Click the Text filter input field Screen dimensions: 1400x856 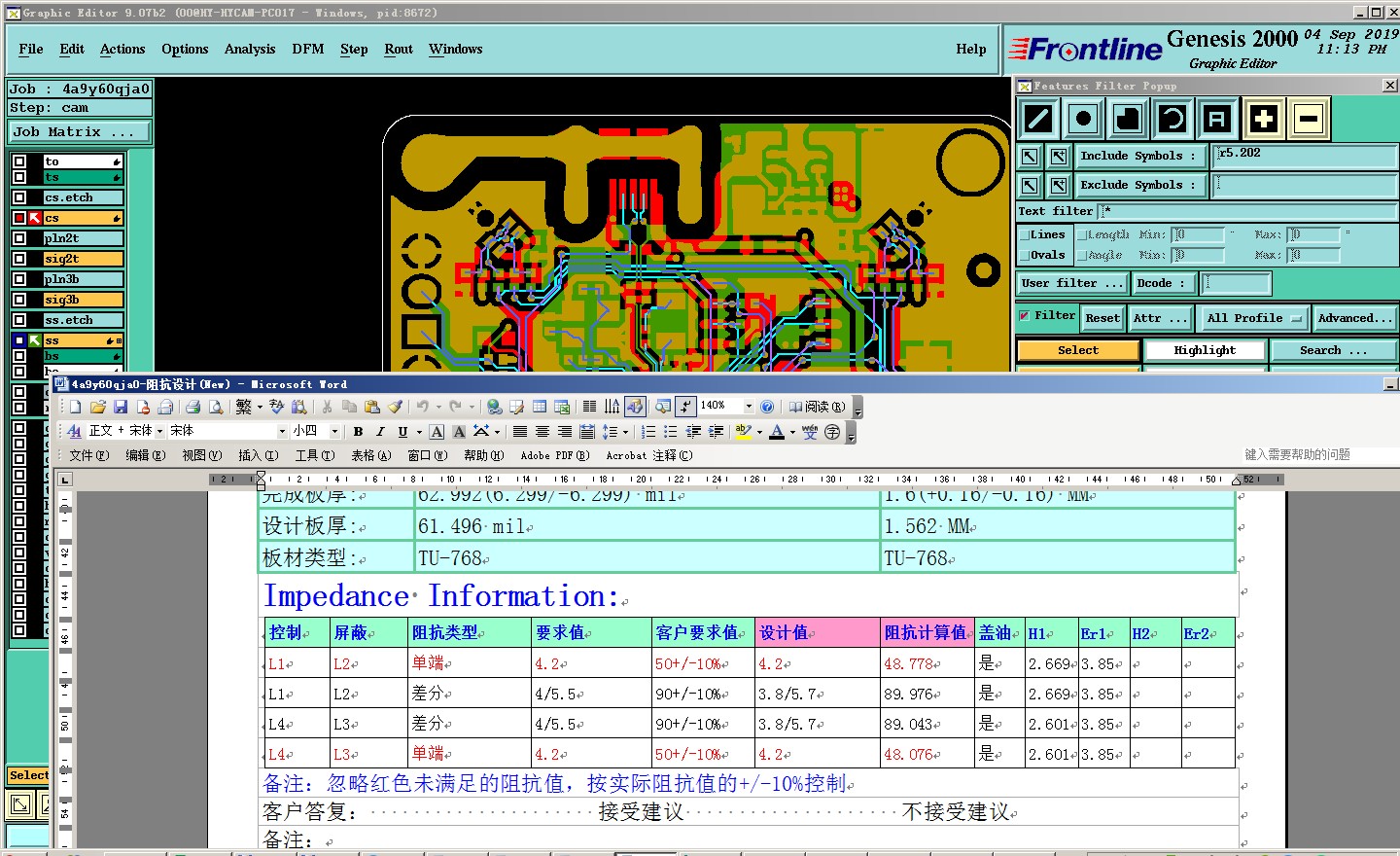(1247, 211)
